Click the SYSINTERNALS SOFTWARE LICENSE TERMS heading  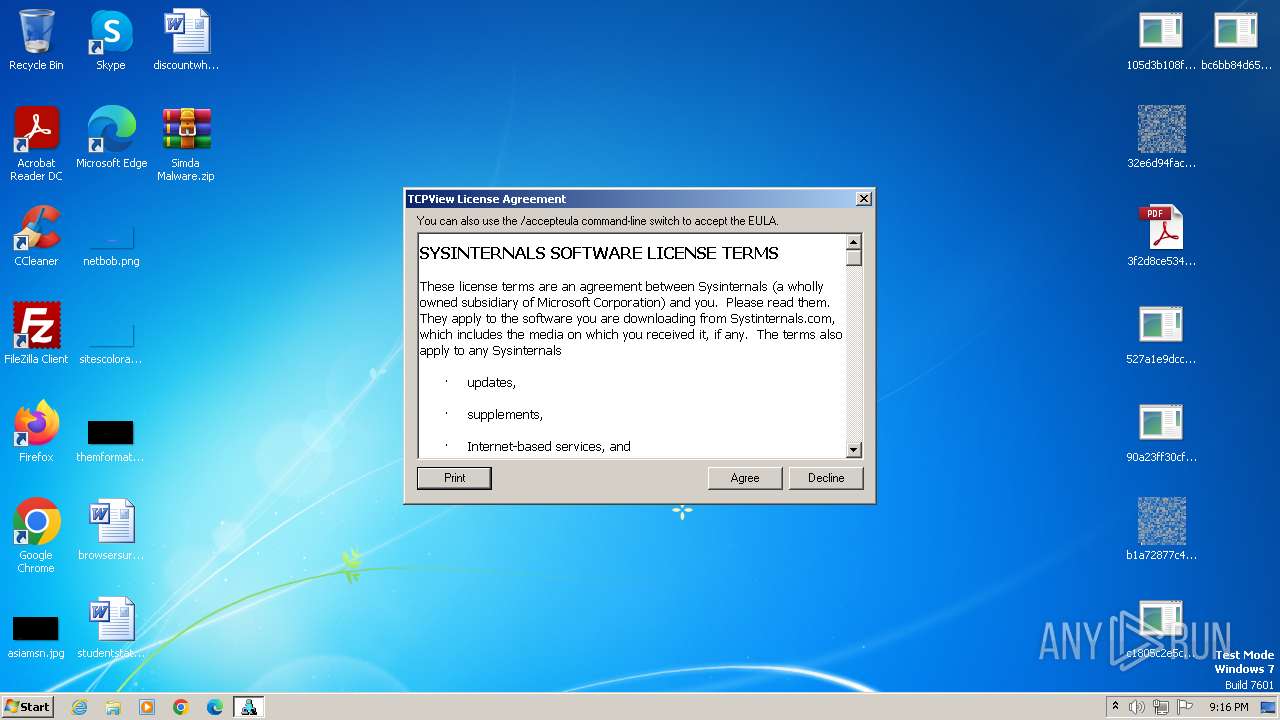(598, 253)
